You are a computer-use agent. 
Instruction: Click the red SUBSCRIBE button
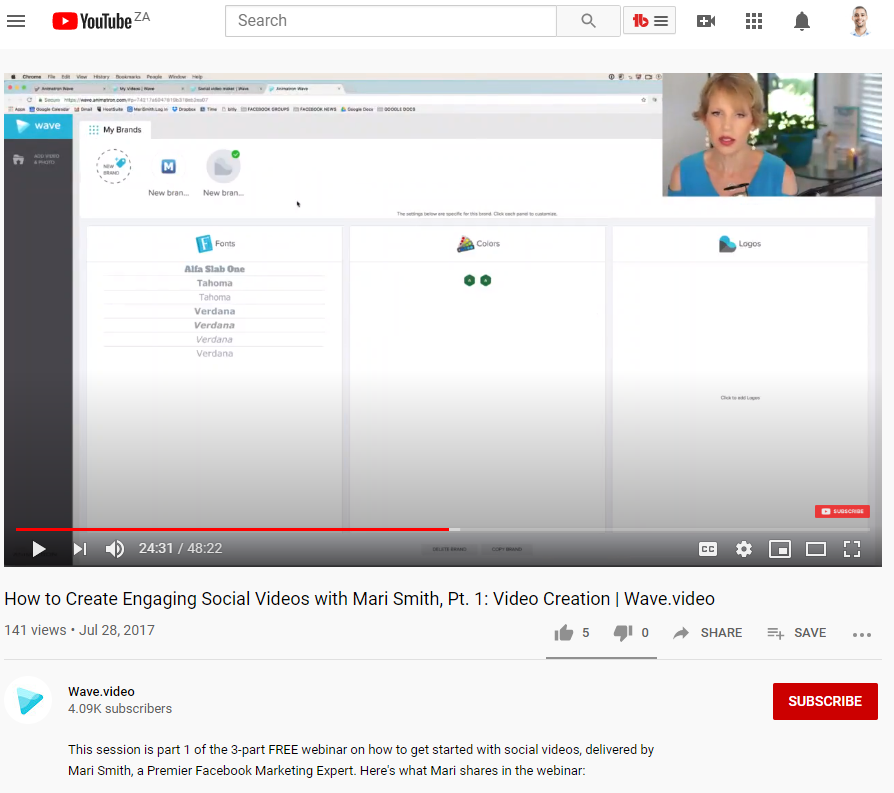(x=825, y=701)
